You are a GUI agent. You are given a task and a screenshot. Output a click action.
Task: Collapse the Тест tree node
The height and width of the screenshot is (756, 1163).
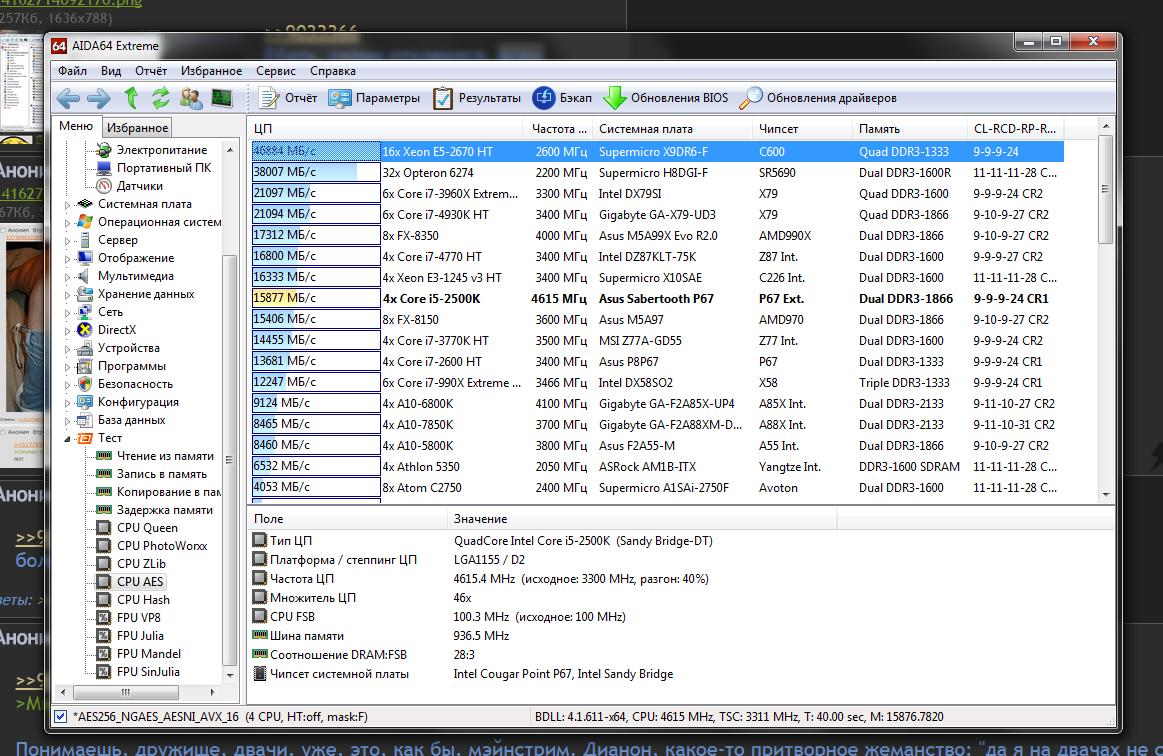67,438
